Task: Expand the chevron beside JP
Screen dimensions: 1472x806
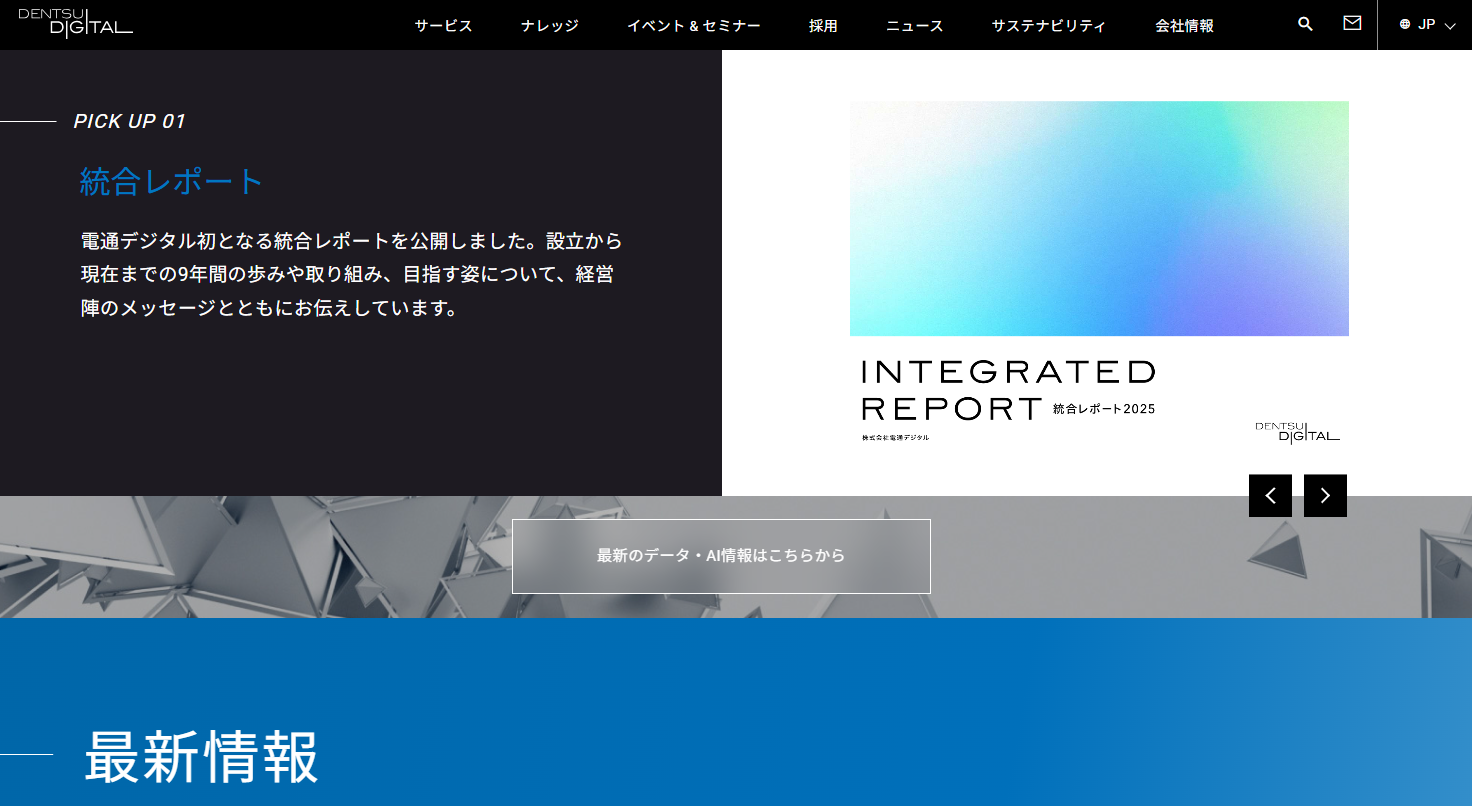Action: (1449, 26)
